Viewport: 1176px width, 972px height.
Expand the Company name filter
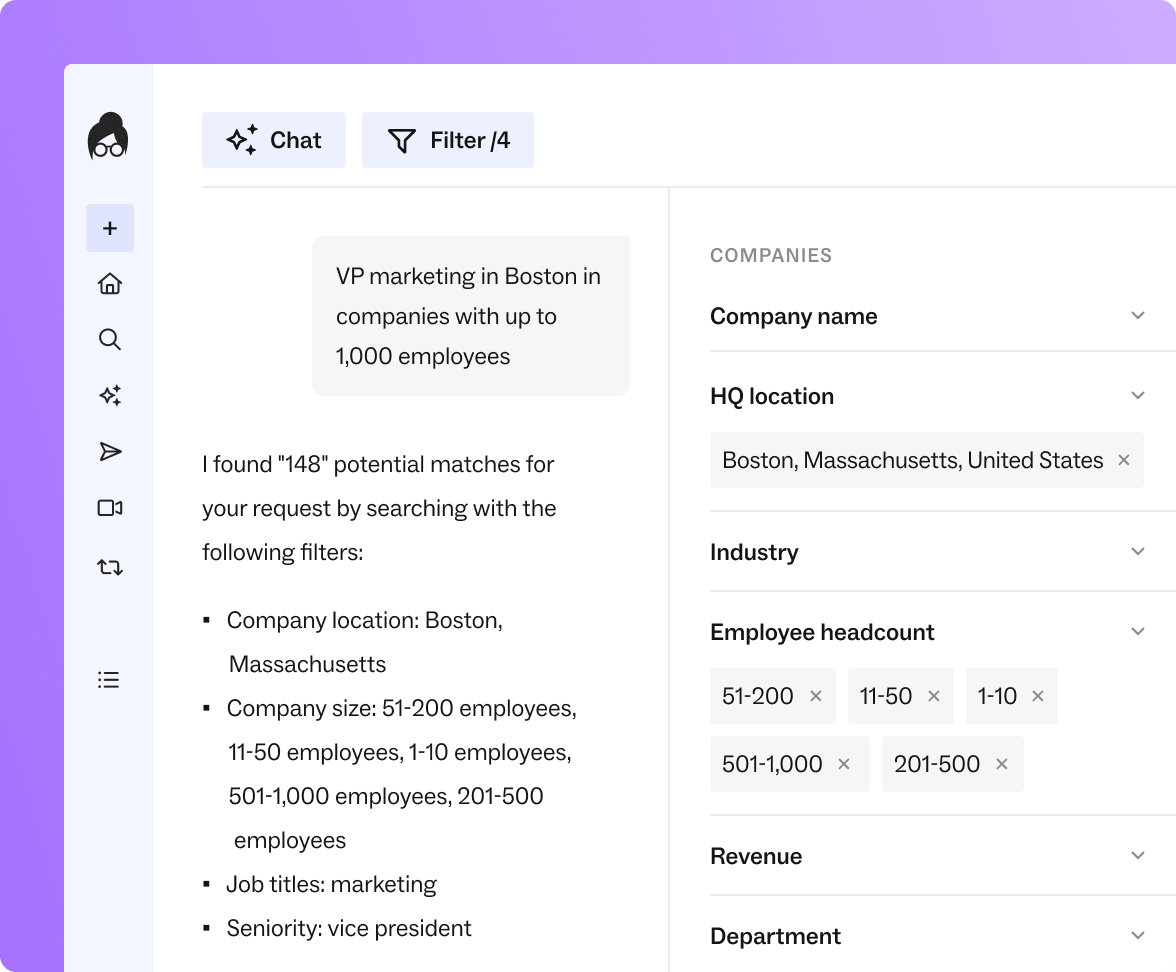click(1137, 316)
